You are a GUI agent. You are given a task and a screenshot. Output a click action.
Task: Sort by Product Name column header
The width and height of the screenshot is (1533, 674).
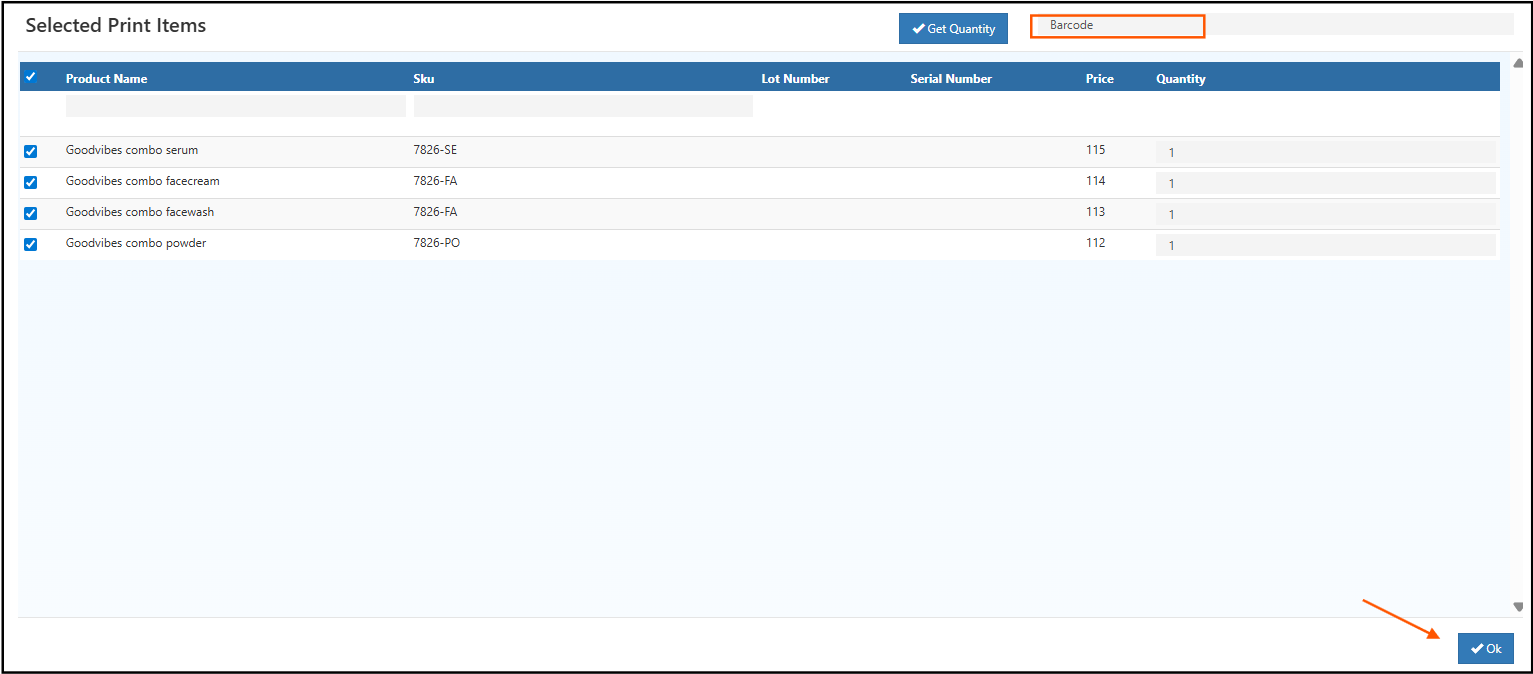[x=106, y=79]
